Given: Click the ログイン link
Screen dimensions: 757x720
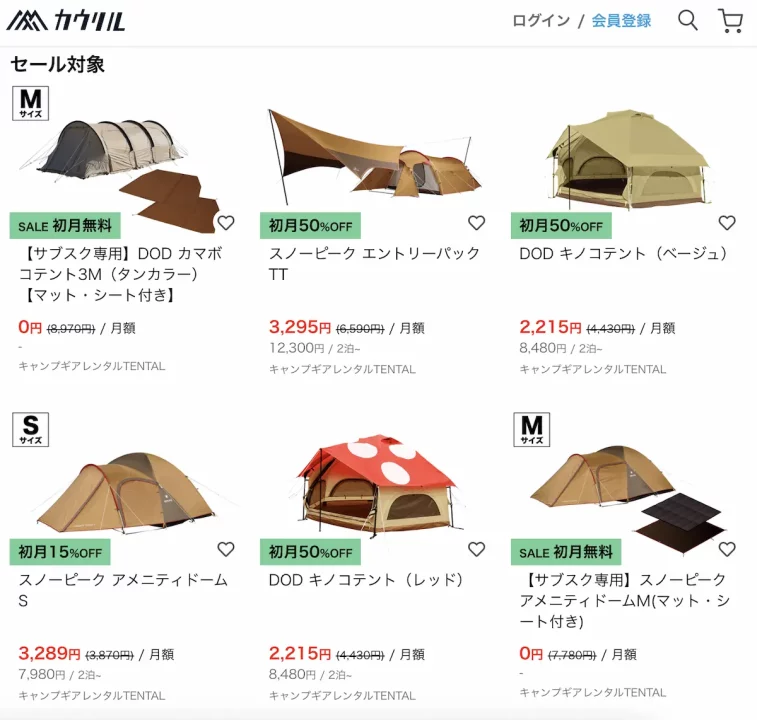Looking at the screenshot, I should [x=541, y=21].
